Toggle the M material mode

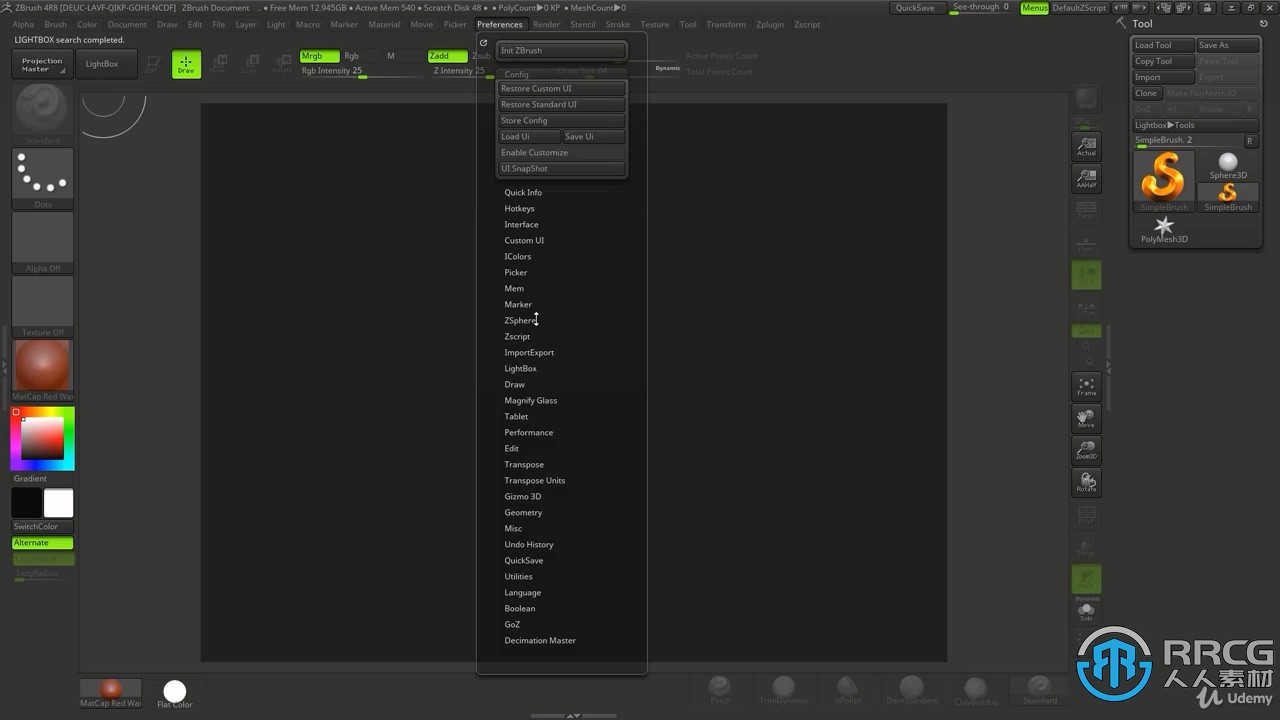click(391, 56)
